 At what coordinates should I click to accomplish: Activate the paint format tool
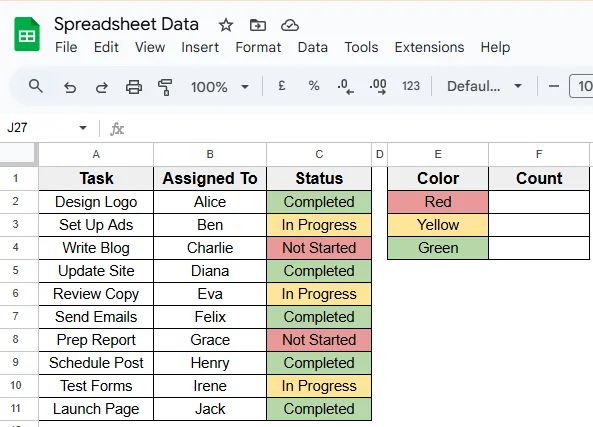click(165, 87)
